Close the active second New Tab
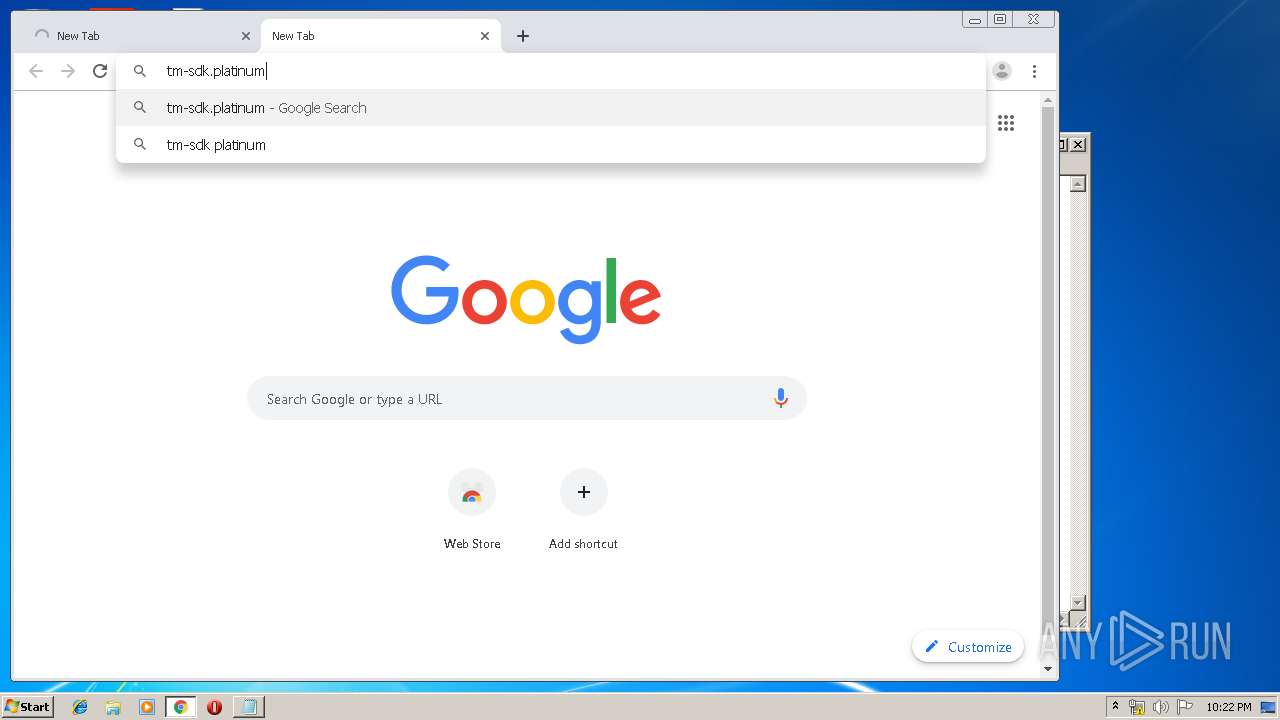 (x=485, y=36)
